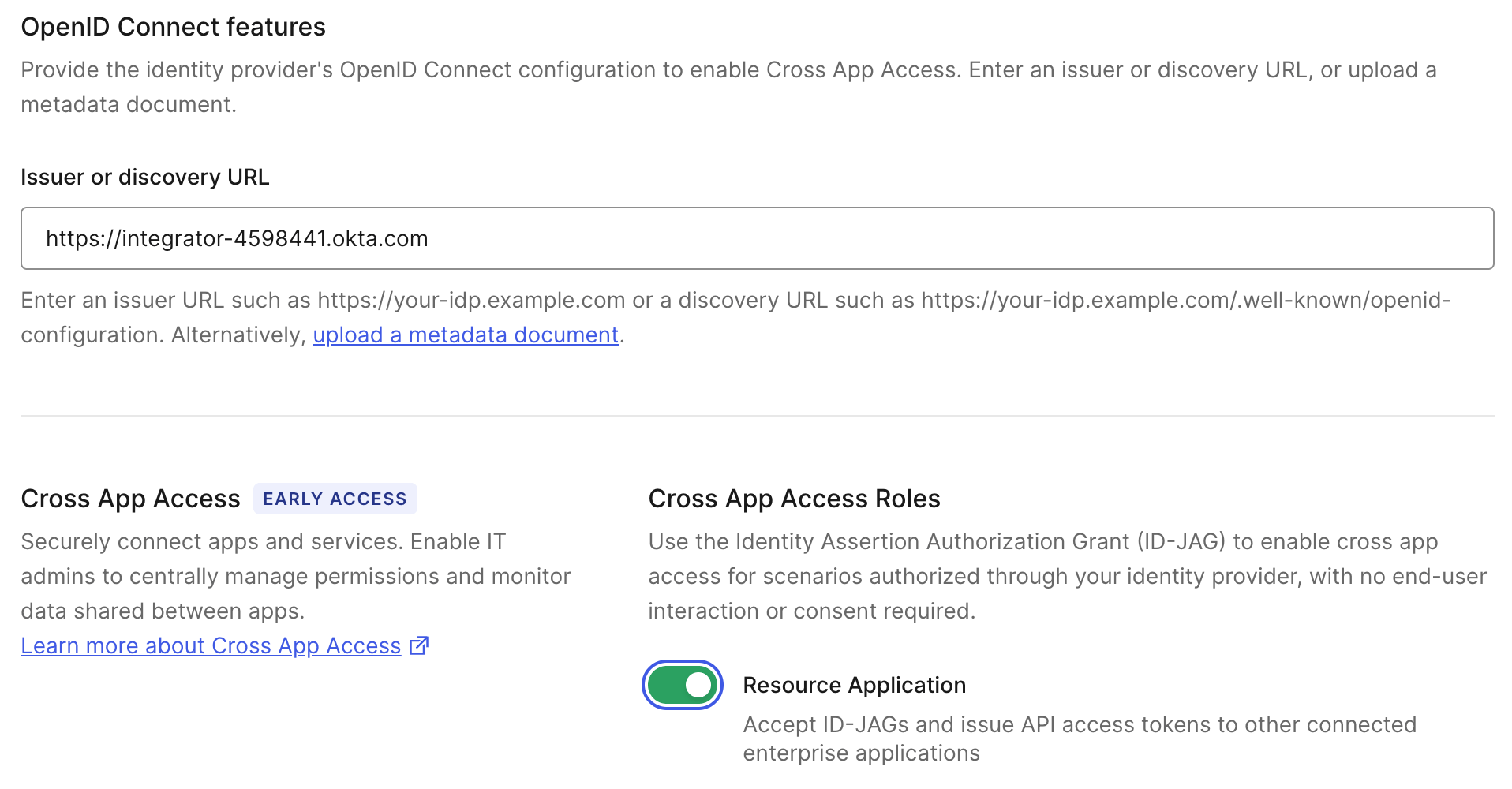Click the Resource Application label text

pyautogui.click(x=854, y=685)
